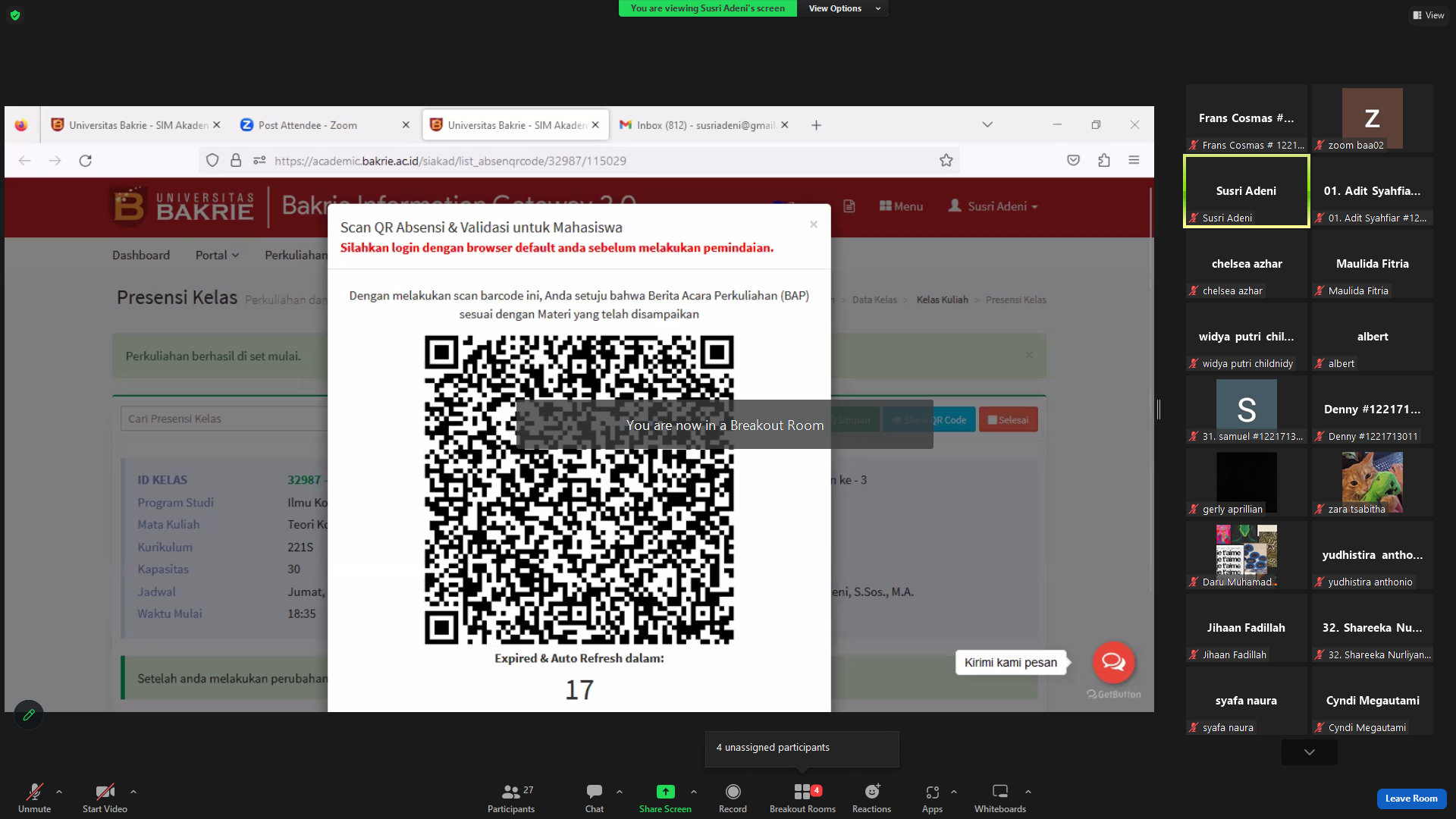The height and width of the screenshot is (819, 1456).
Task: Click the green encryption shield icon
Action: 15,15
